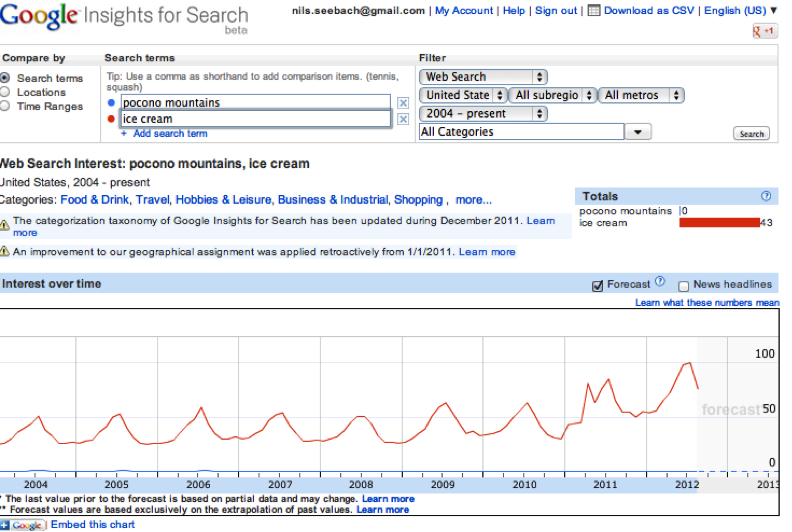This screenshot has height=532, width=792.
Task: Open the English (US) language menu
Action: (x=740, y=11)
